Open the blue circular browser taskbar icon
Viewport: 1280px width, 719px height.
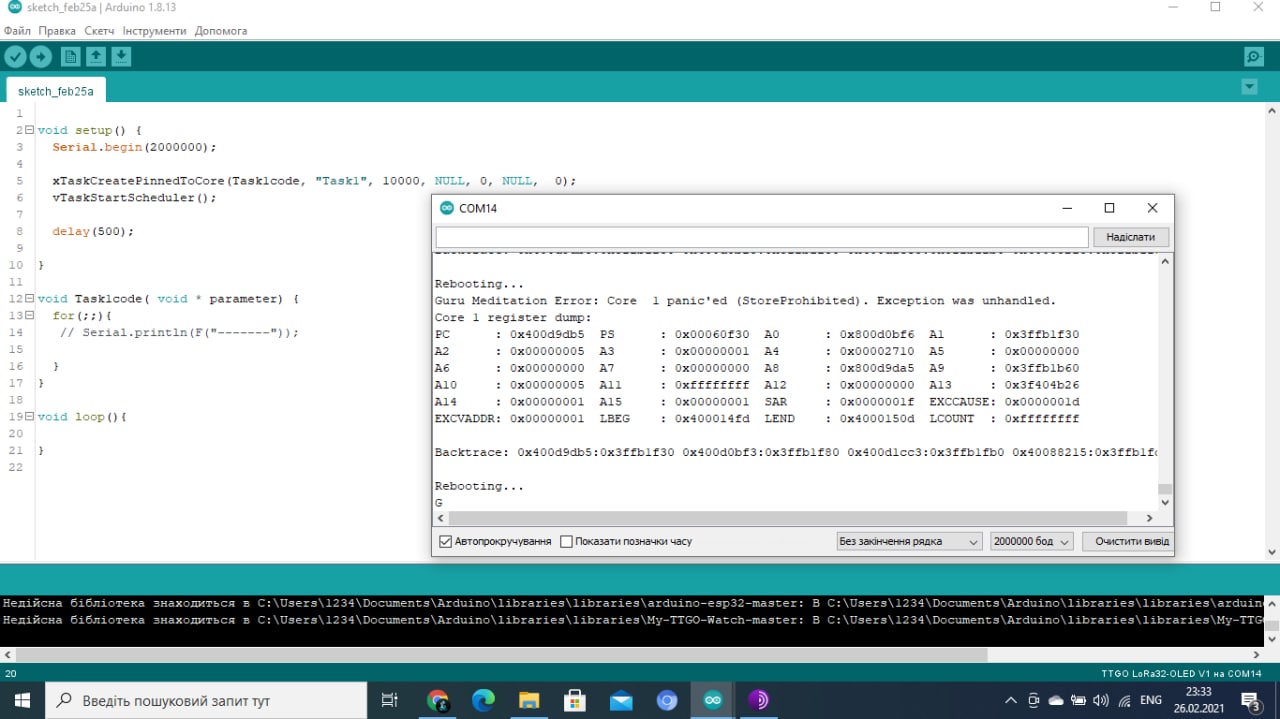[x=667, y=700]
